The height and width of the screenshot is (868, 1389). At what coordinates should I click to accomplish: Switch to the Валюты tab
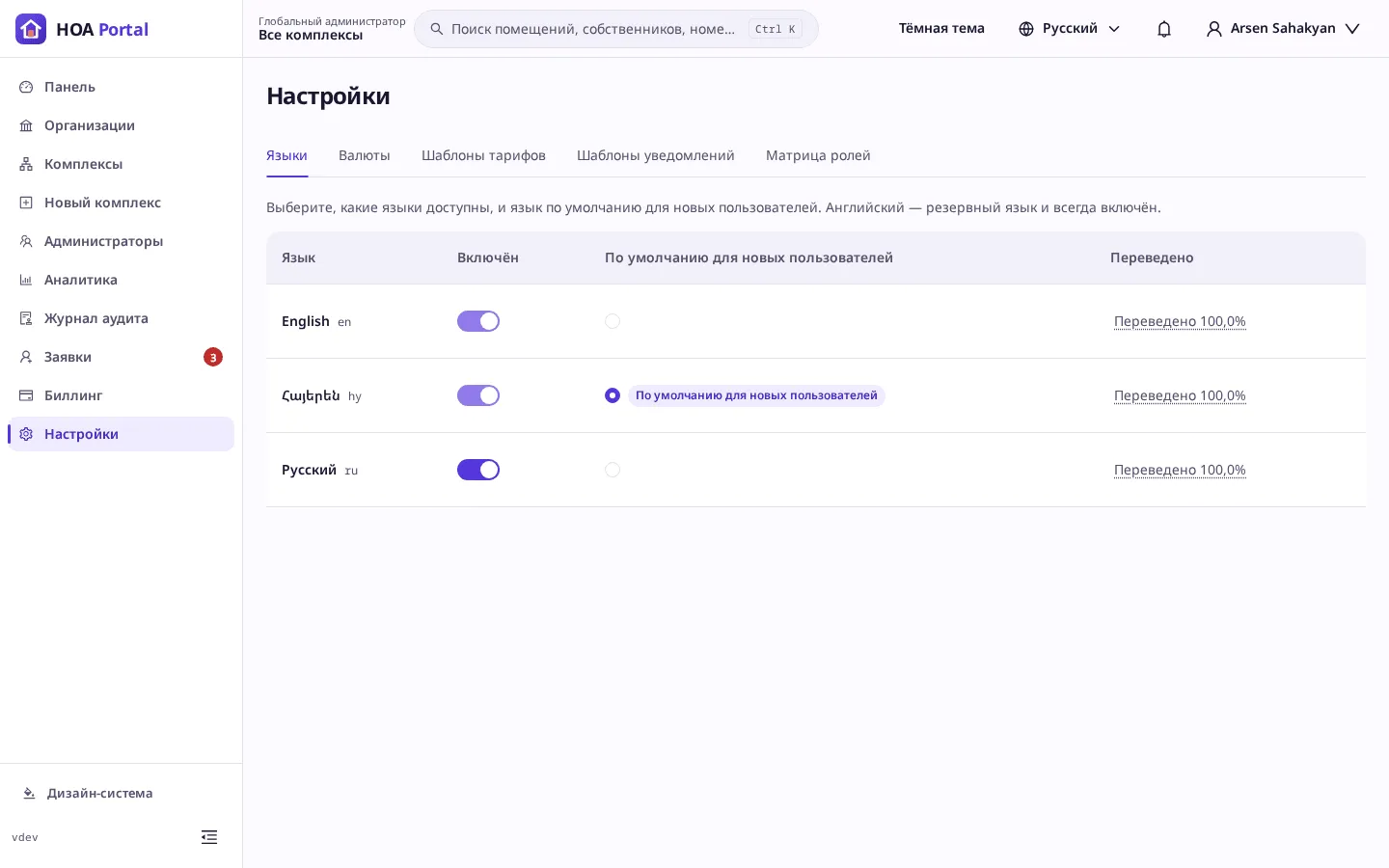pos(365,155)
